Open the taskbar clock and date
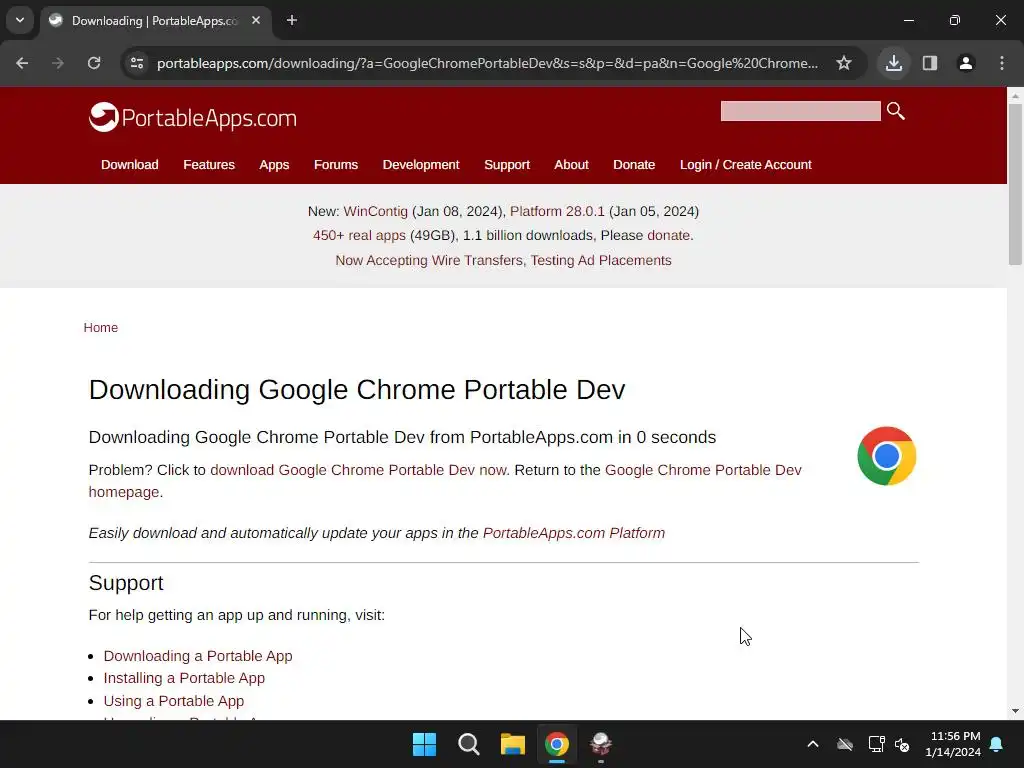Screen dimensions: 1024x768 point(953,744)
